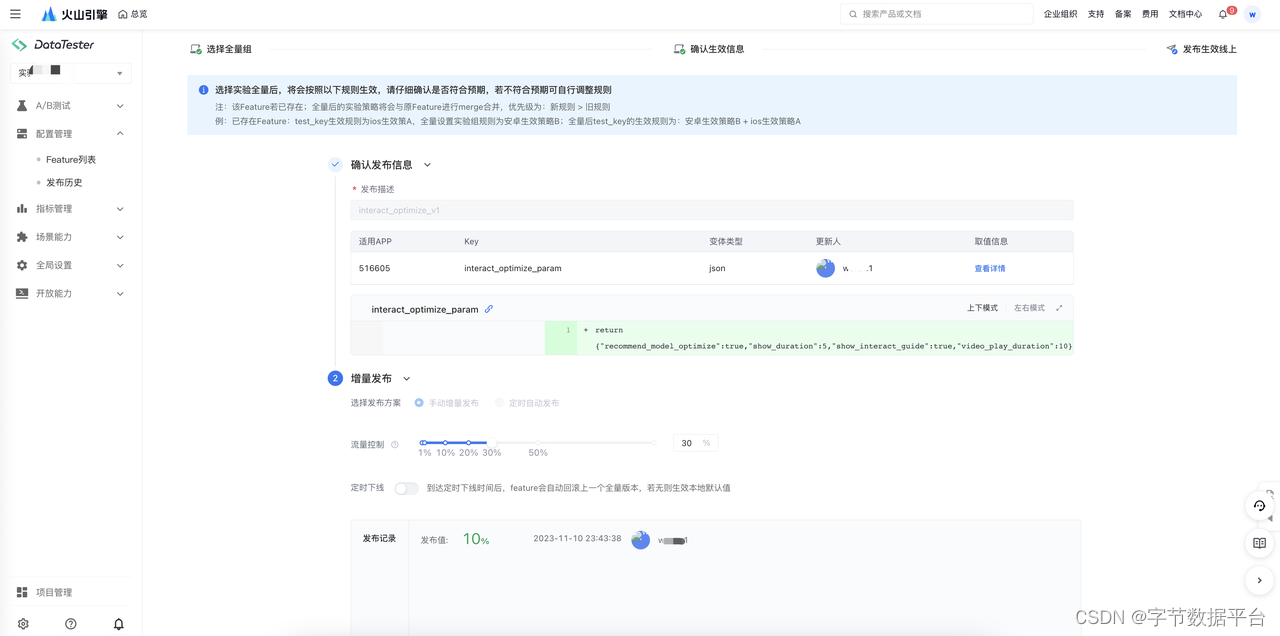This screenshot has width=1280, height=636.
Task: Expand code diff to fullscreen
Action: [1059, 308]
